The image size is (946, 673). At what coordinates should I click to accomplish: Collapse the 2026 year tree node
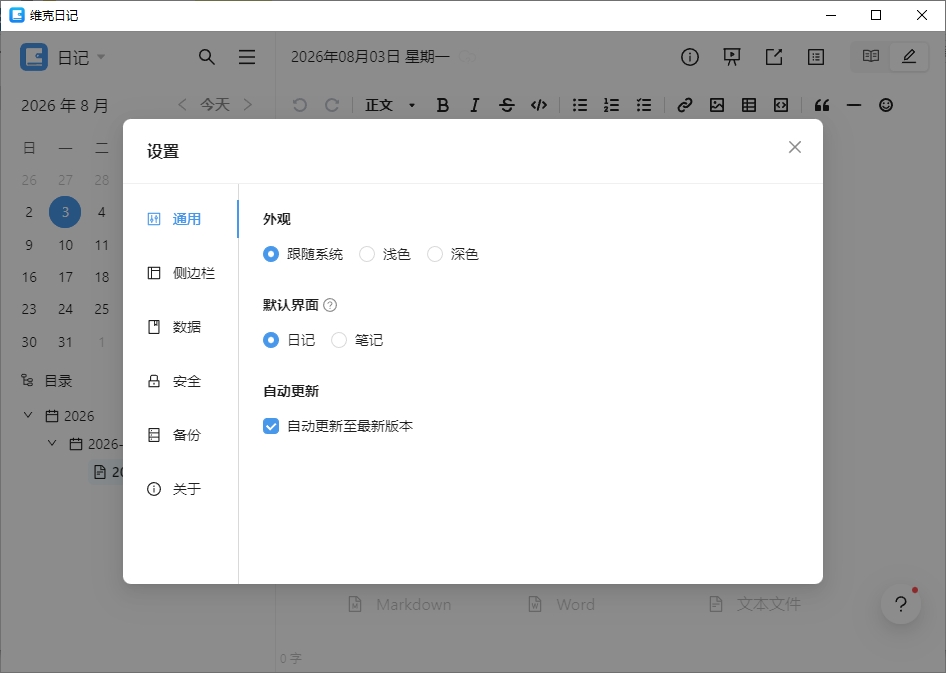point(28,415)
